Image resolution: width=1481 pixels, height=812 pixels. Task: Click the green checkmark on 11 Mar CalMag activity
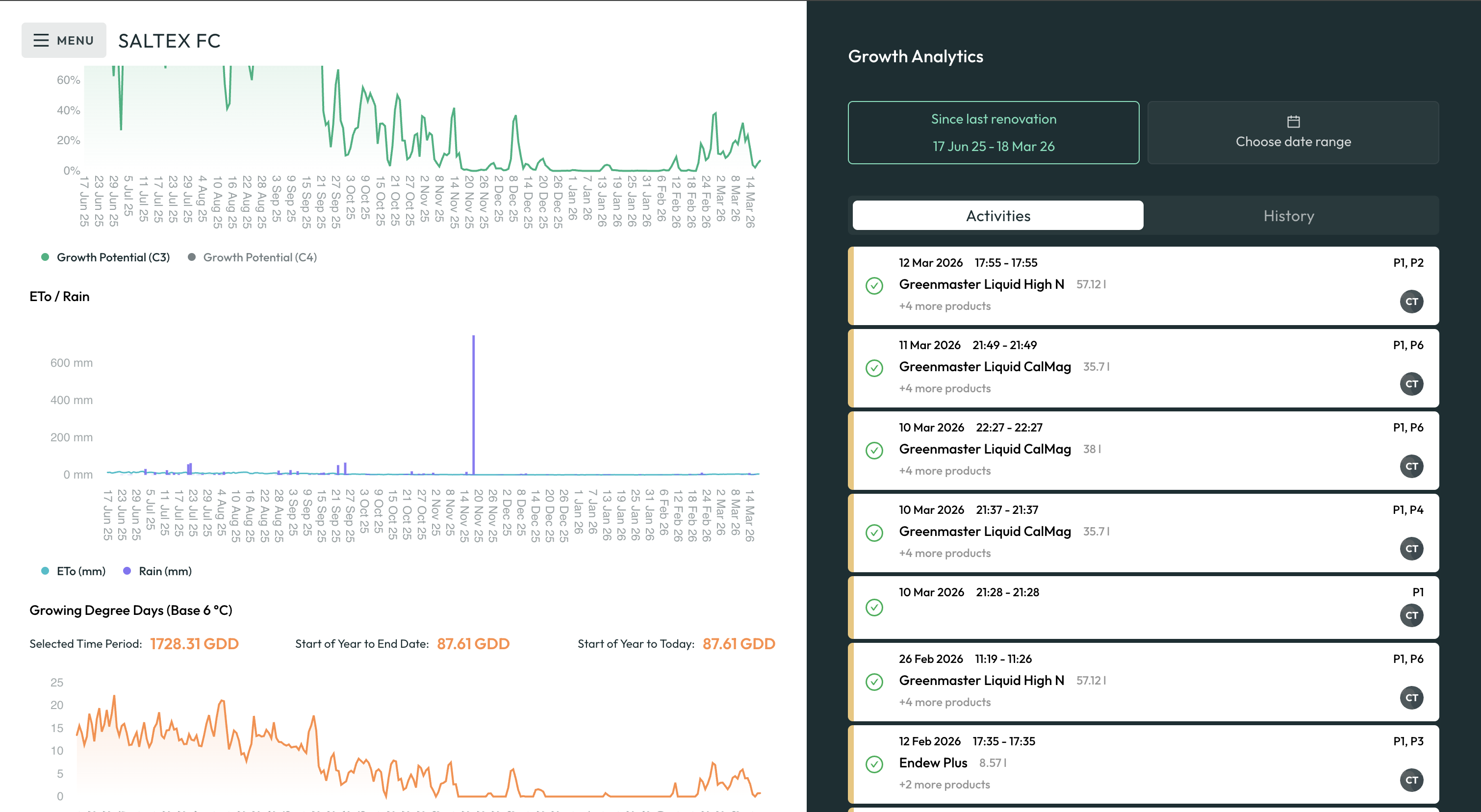[874, 368]
